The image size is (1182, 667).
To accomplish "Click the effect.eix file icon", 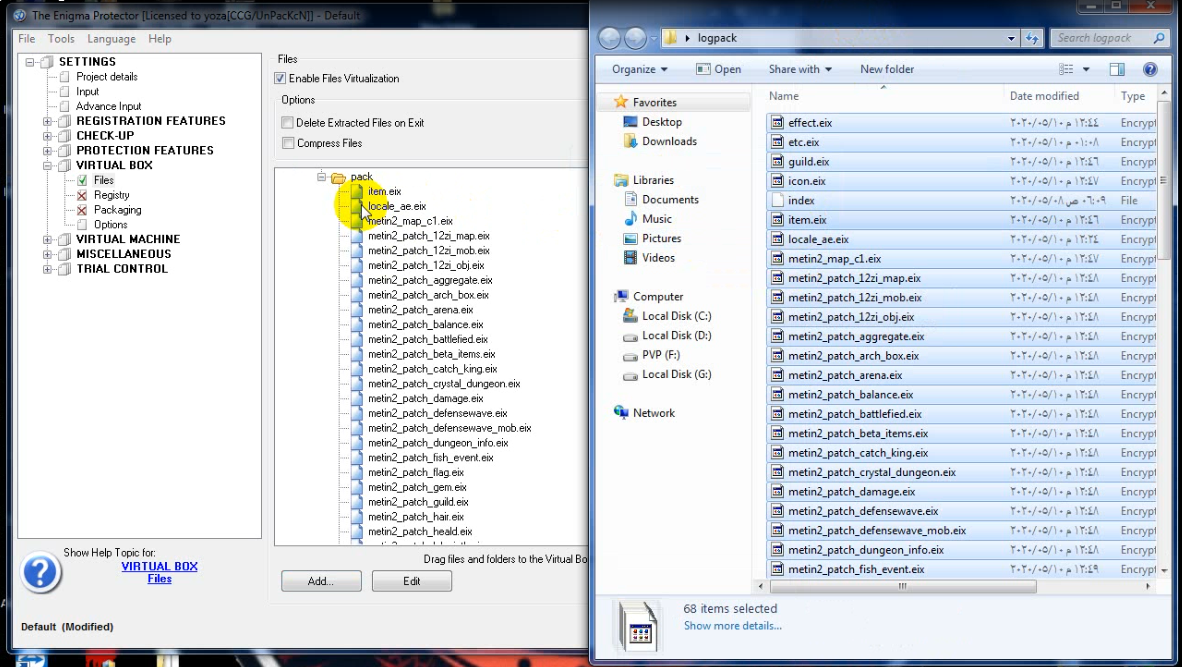I will click(777, 122).
